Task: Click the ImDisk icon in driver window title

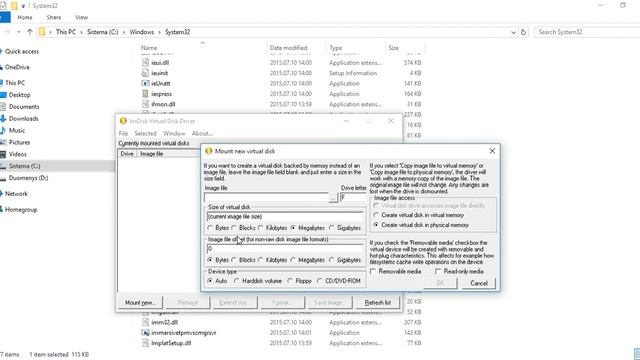Action: click(123, 121)
